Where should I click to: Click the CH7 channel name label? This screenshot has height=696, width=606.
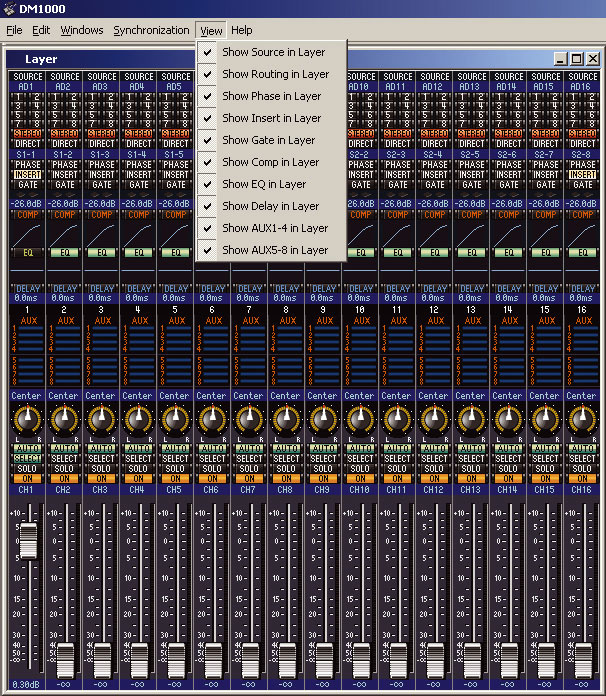click(x=249, y=490)
